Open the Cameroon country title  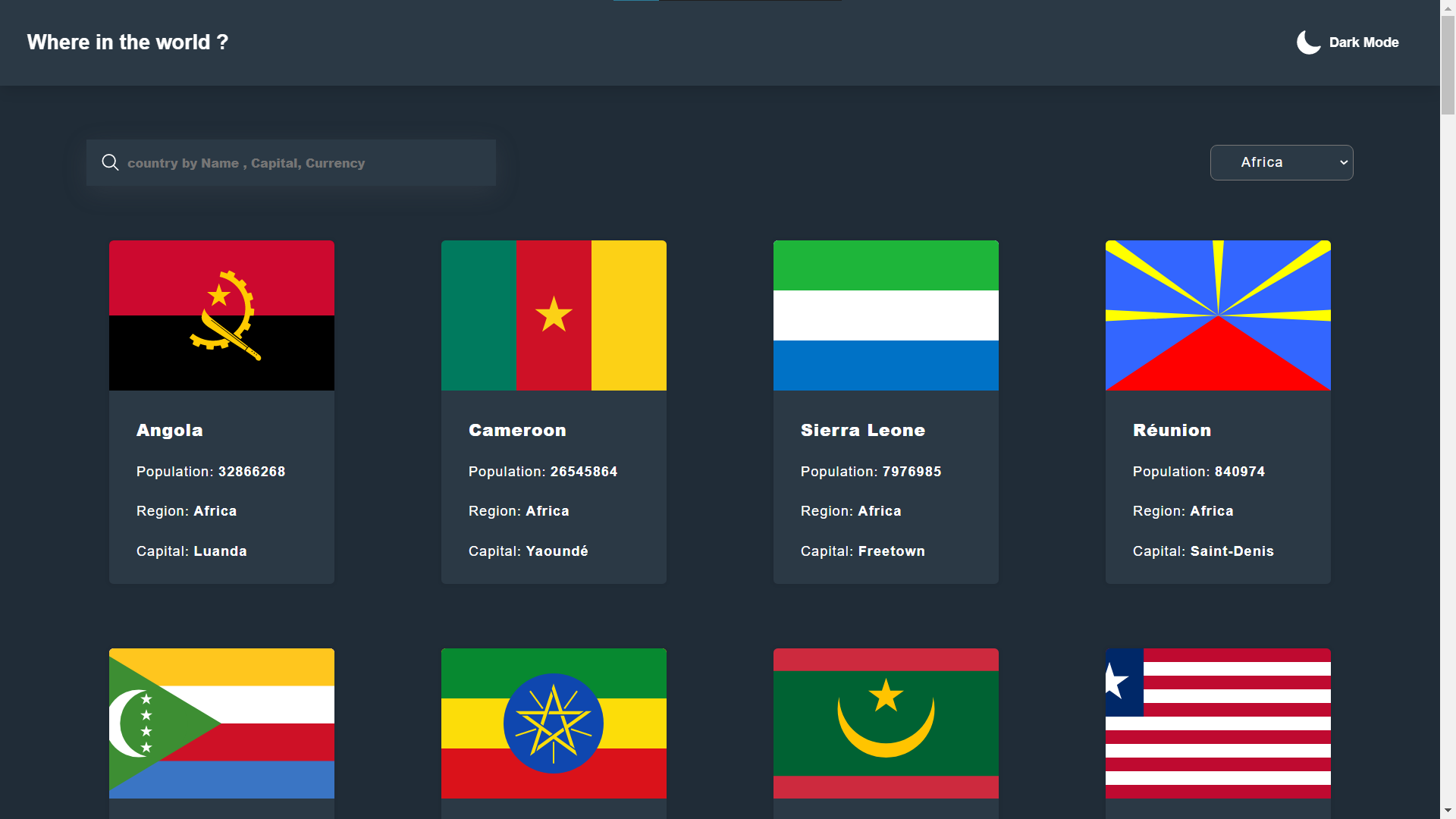click(x=517, y=430)
